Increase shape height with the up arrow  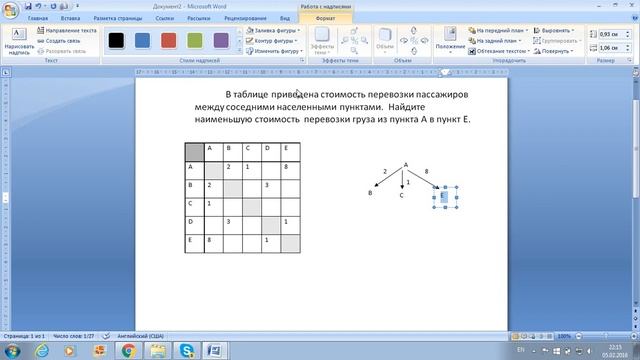coord(627,33)
